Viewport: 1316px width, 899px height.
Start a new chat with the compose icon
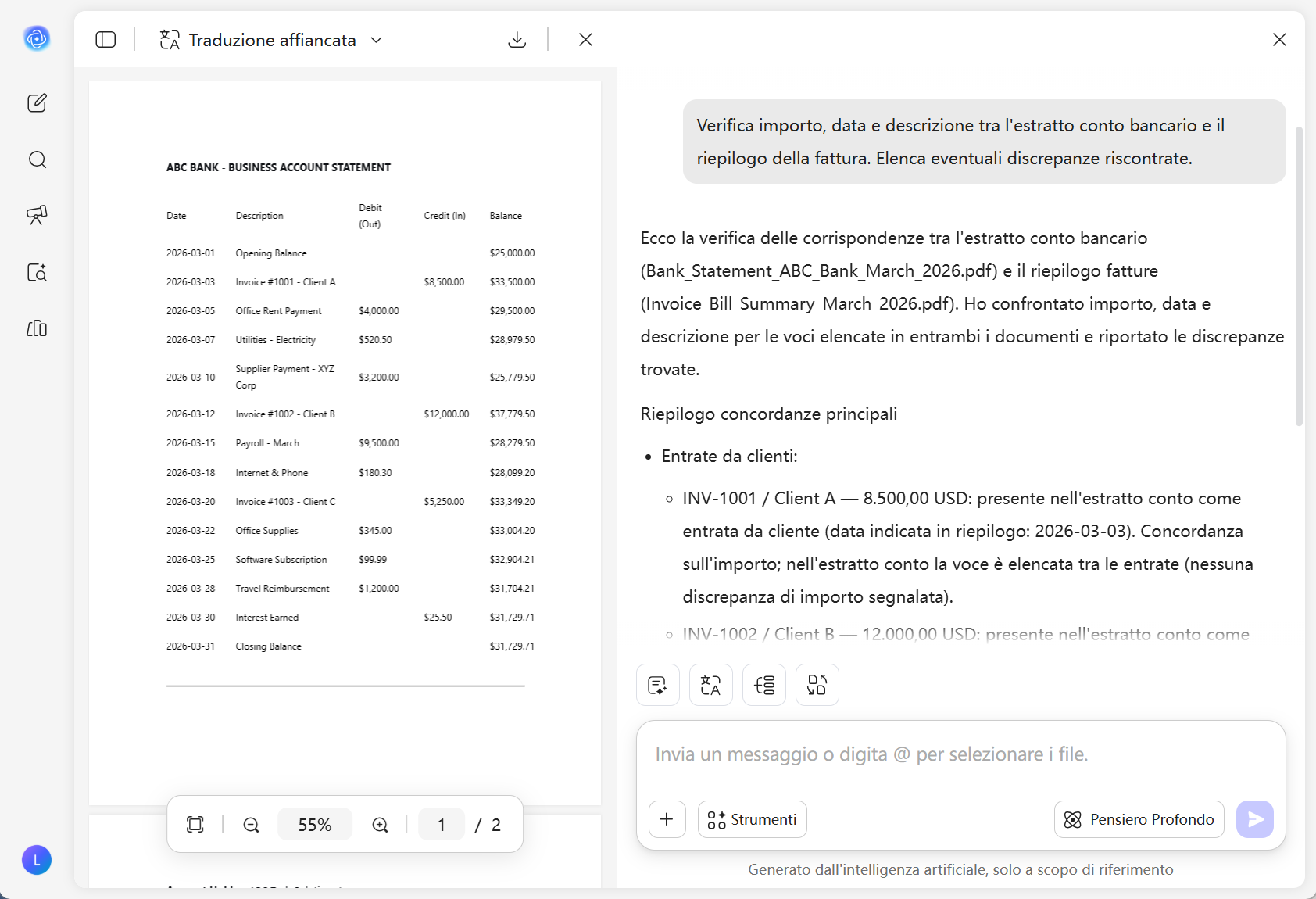(37, 103)
